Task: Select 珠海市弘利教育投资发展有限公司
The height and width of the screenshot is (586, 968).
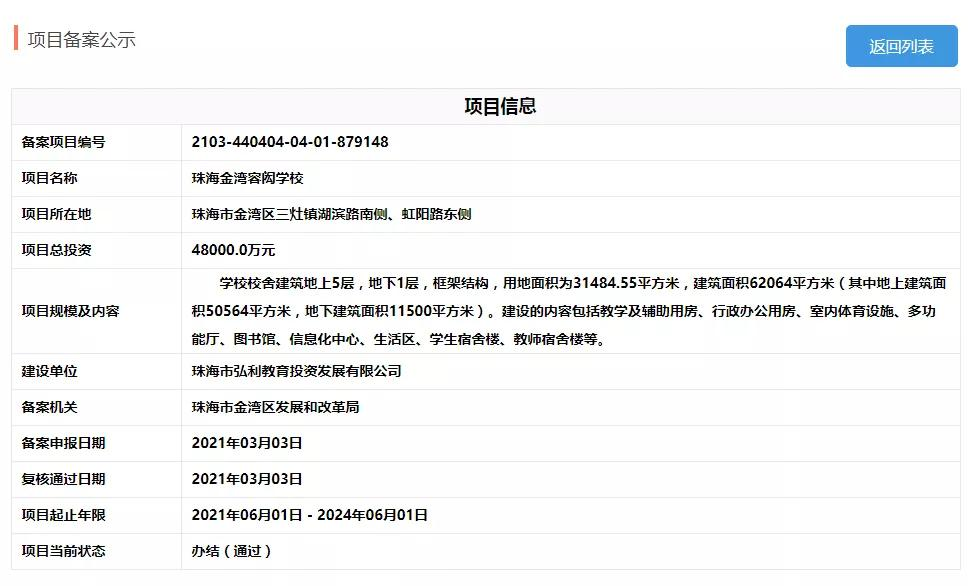Action: pyautogui.click(x=297, y=371)
